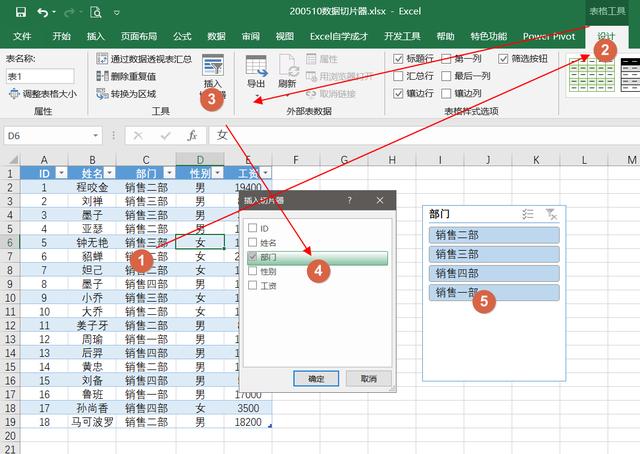Toggle the Filter Button (筛选按钮) checkbox
640x454 pixels.
click(x=503, y=59)
